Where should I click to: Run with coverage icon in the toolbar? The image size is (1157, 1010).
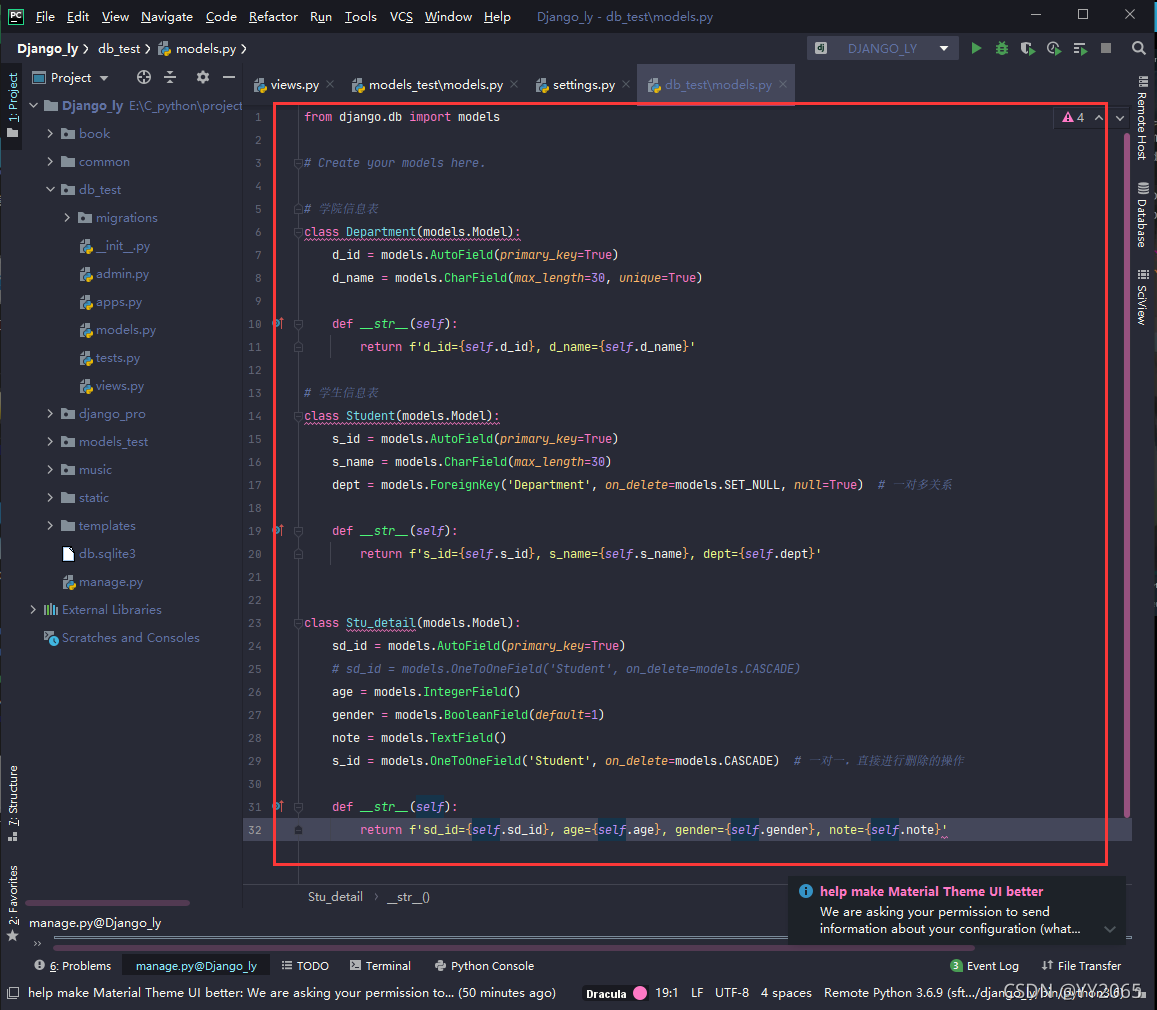tap(1027, 48)
